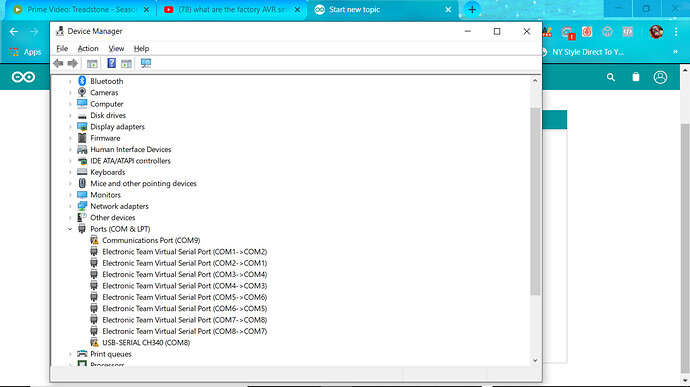Image resolution: width=690 pixels, height=387 pixels.
Task: Go back with Chrome's back arrow
Action: [x=14, y=32]
